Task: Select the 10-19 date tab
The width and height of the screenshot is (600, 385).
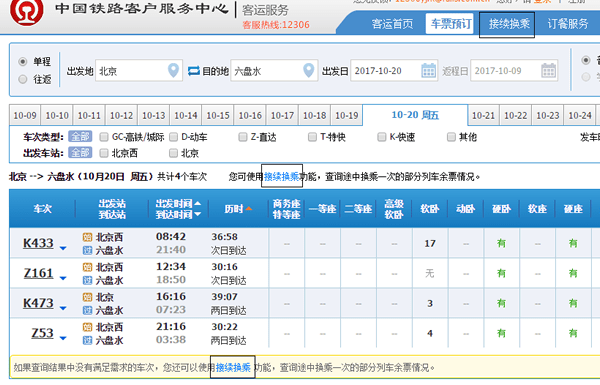Action: (346, 115)
